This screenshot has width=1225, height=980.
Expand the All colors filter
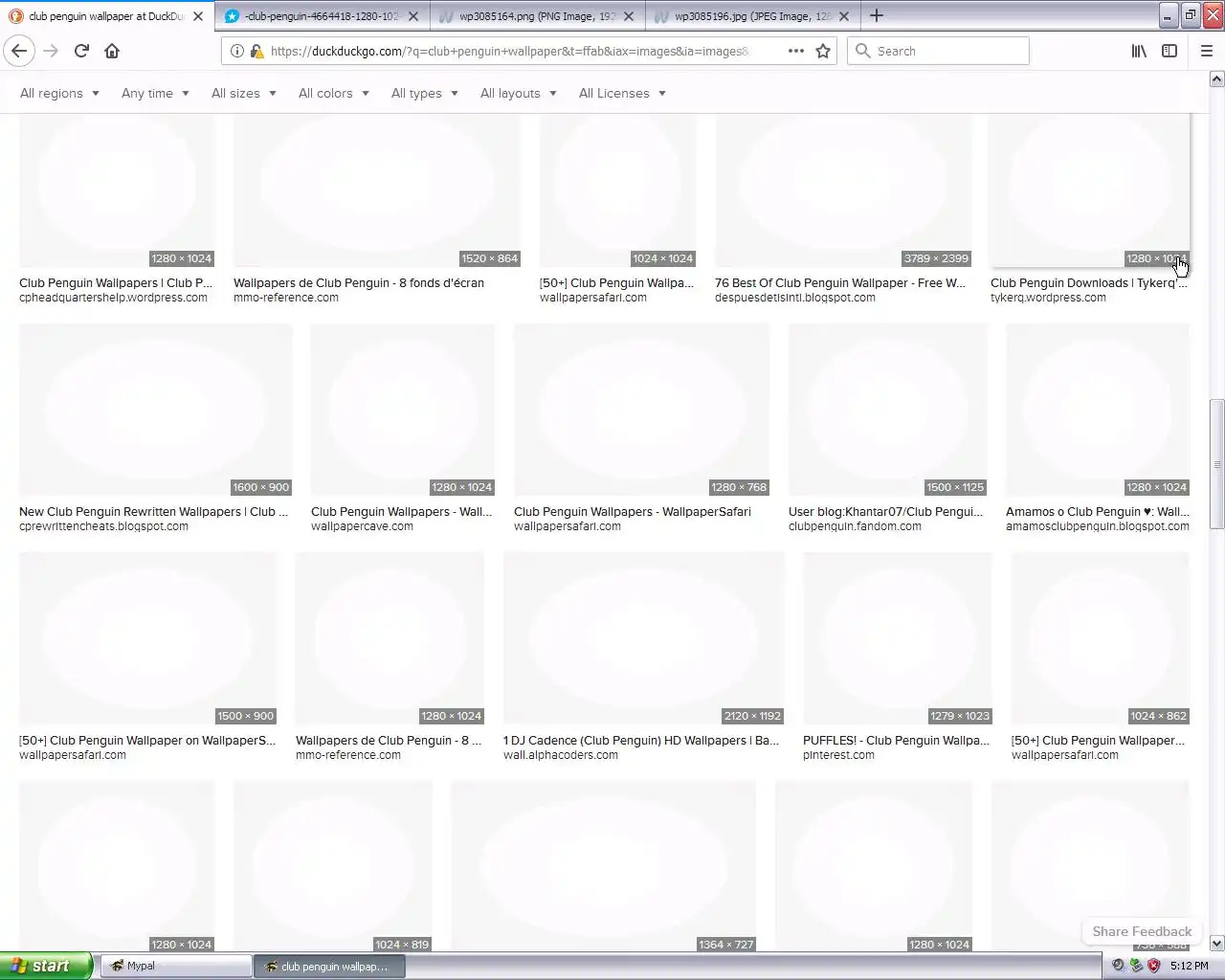(x=333, y=93)
